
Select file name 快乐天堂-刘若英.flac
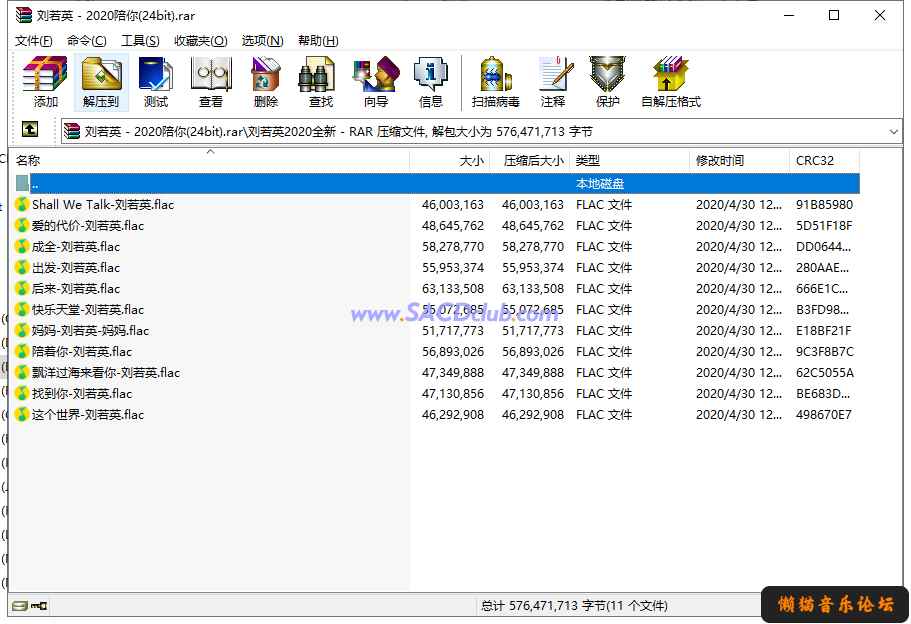click(x=88, y=309)
